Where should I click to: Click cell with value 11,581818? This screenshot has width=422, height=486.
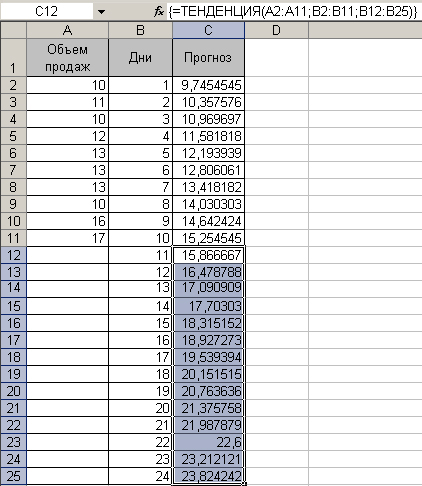click(x=208, y=136)
